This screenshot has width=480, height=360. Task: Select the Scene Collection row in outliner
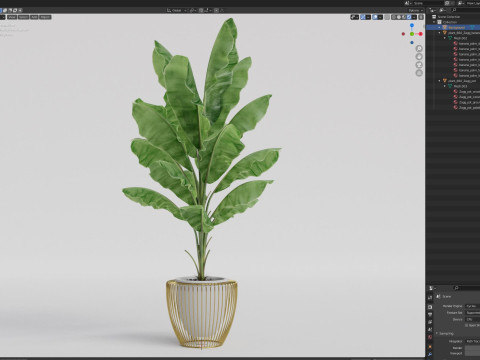tap(453, 17)
